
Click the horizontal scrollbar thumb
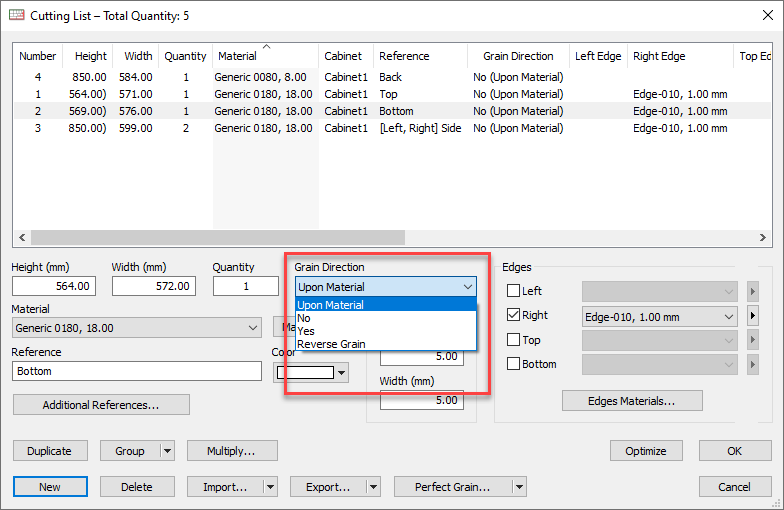point(218,237)
